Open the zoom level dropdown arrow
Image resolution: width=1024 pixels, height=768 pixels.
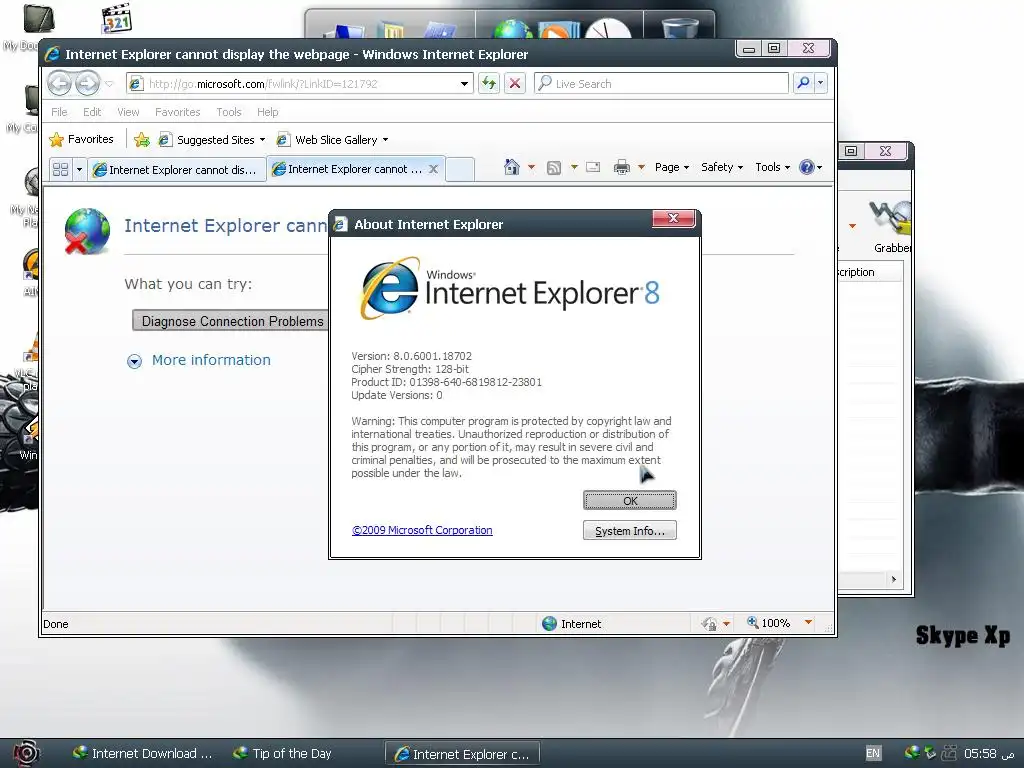coord(808,622)
